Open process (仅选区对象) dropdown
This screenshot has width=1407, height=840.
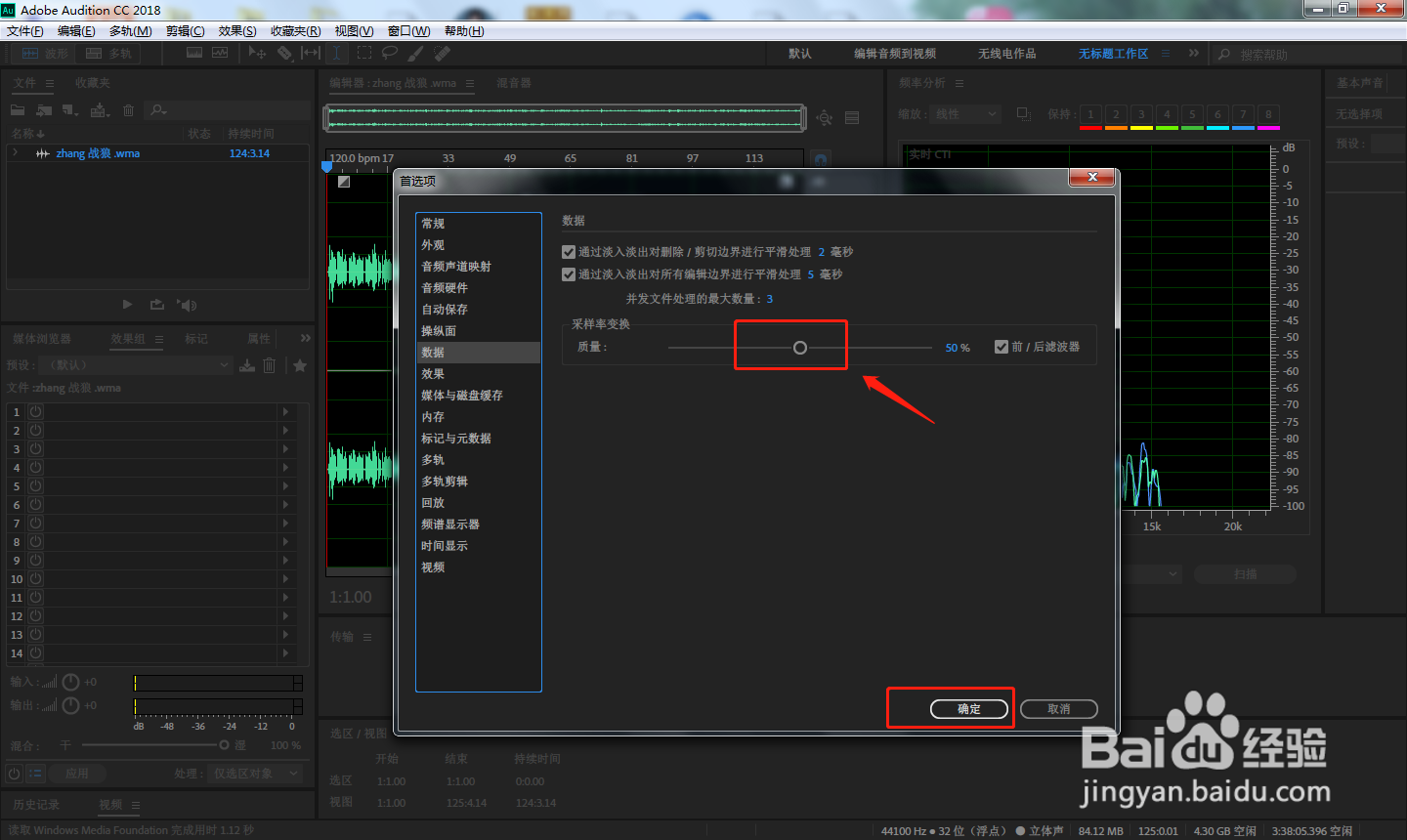254,774
